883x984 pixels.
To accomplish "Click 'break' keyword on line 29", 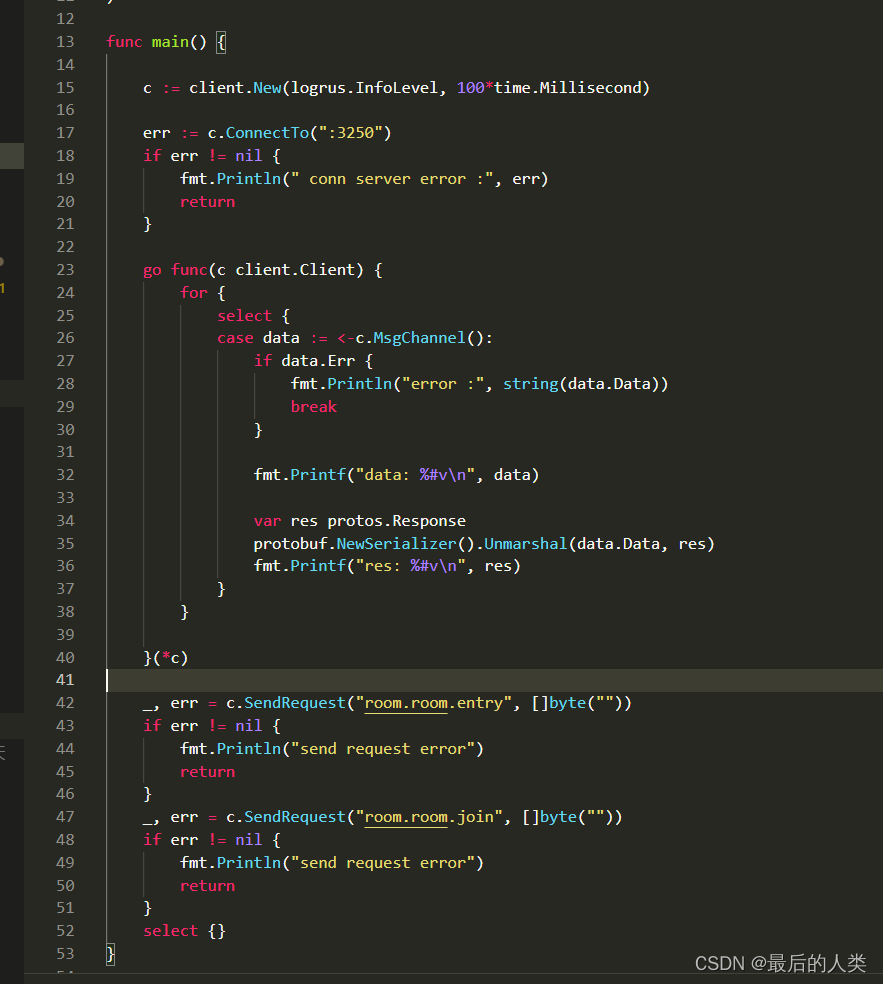I will tap(313, 407).
